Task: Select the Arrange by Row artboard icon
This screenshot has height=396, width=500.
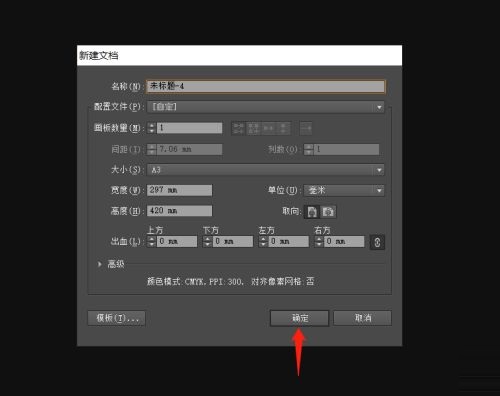Action: (x=268, y=128)
